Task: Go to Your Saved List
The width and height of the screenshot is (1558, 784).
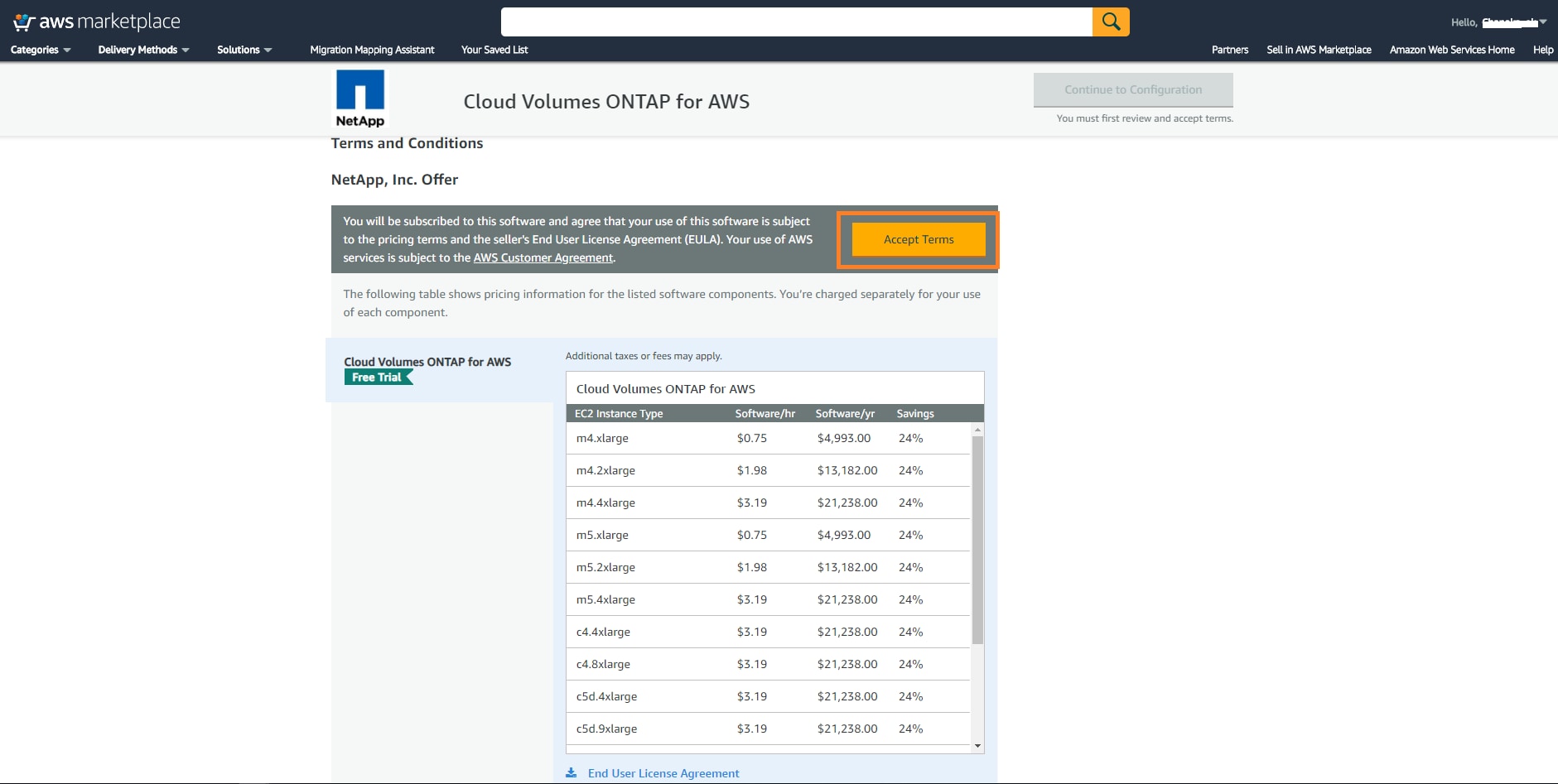Action: pyautogui.click(x=494, y=50)
